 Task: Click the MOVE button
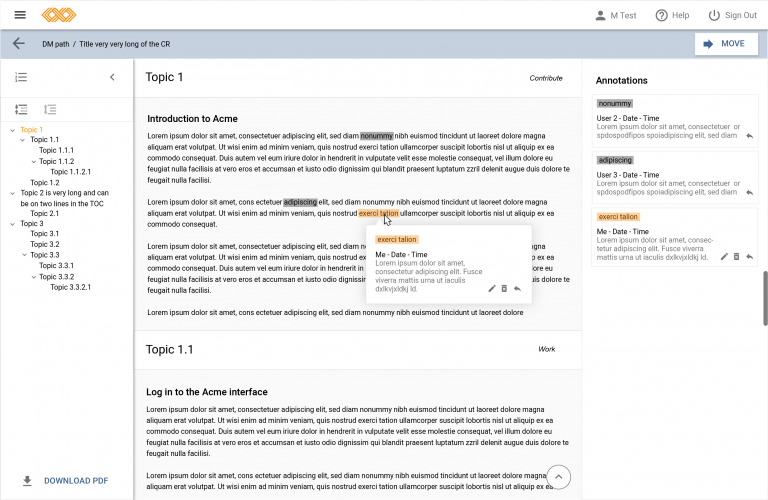click(x=726, y=44)
